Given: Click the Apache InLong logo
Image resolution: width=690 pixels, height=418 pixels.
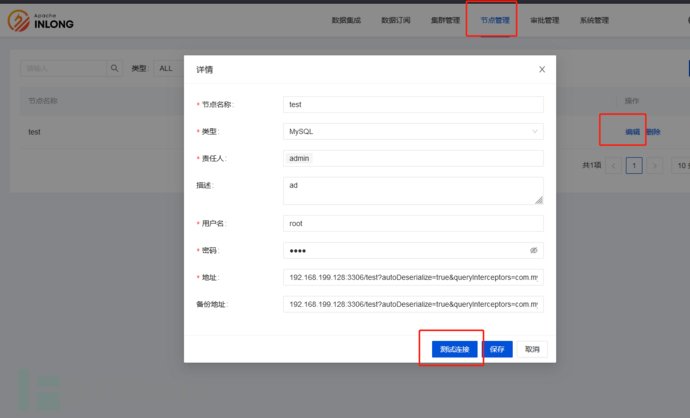Looking at the screenshot, I should [x=44, y=20].
